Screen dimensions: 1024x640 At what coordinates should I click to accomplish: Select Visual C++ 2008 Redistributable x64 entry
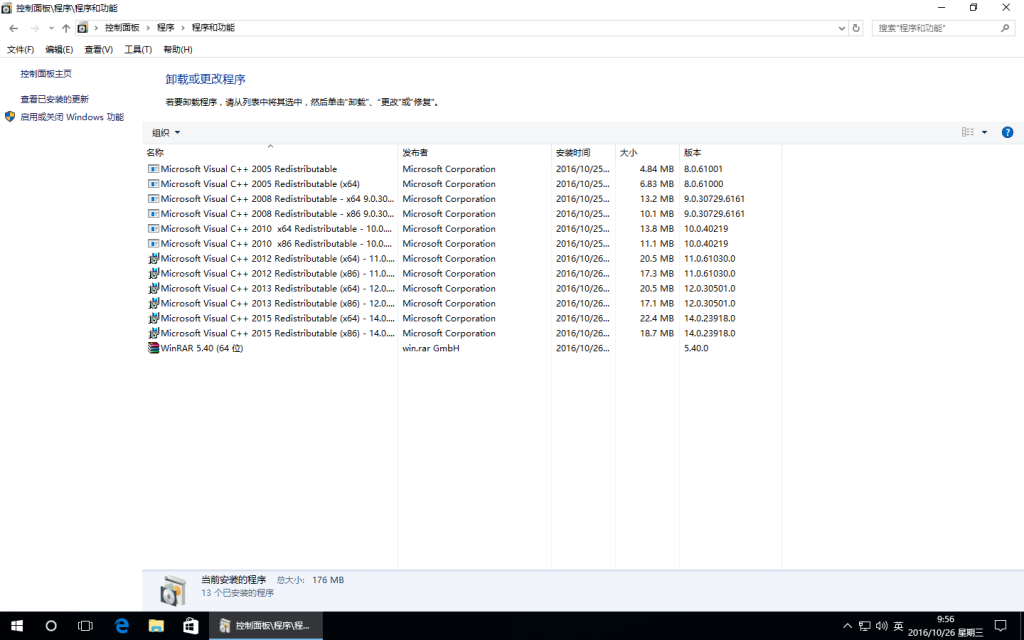[463, 199]
